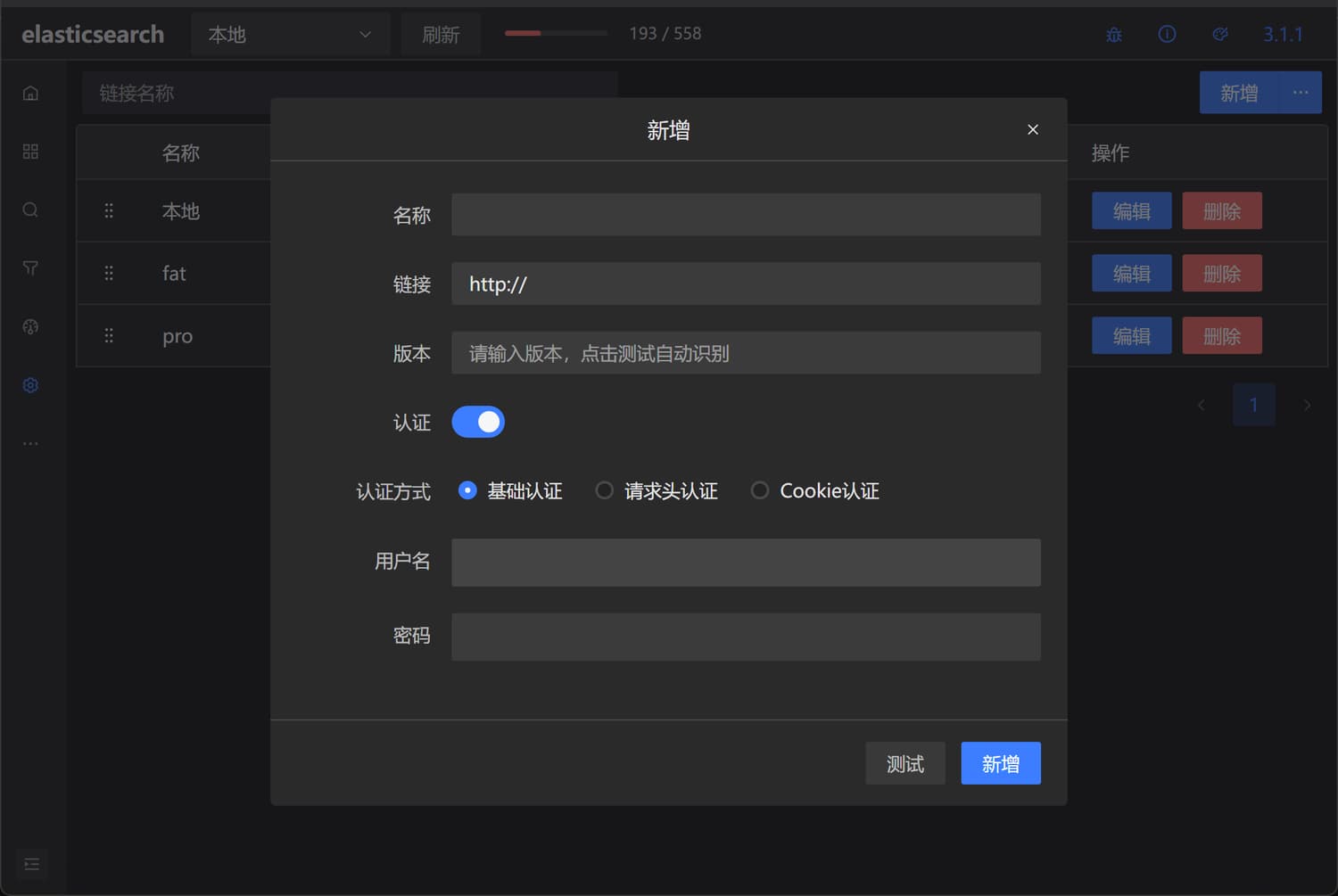
Task: Open the grid dashboard sidebar icon
Action: [x=30, y=152]
